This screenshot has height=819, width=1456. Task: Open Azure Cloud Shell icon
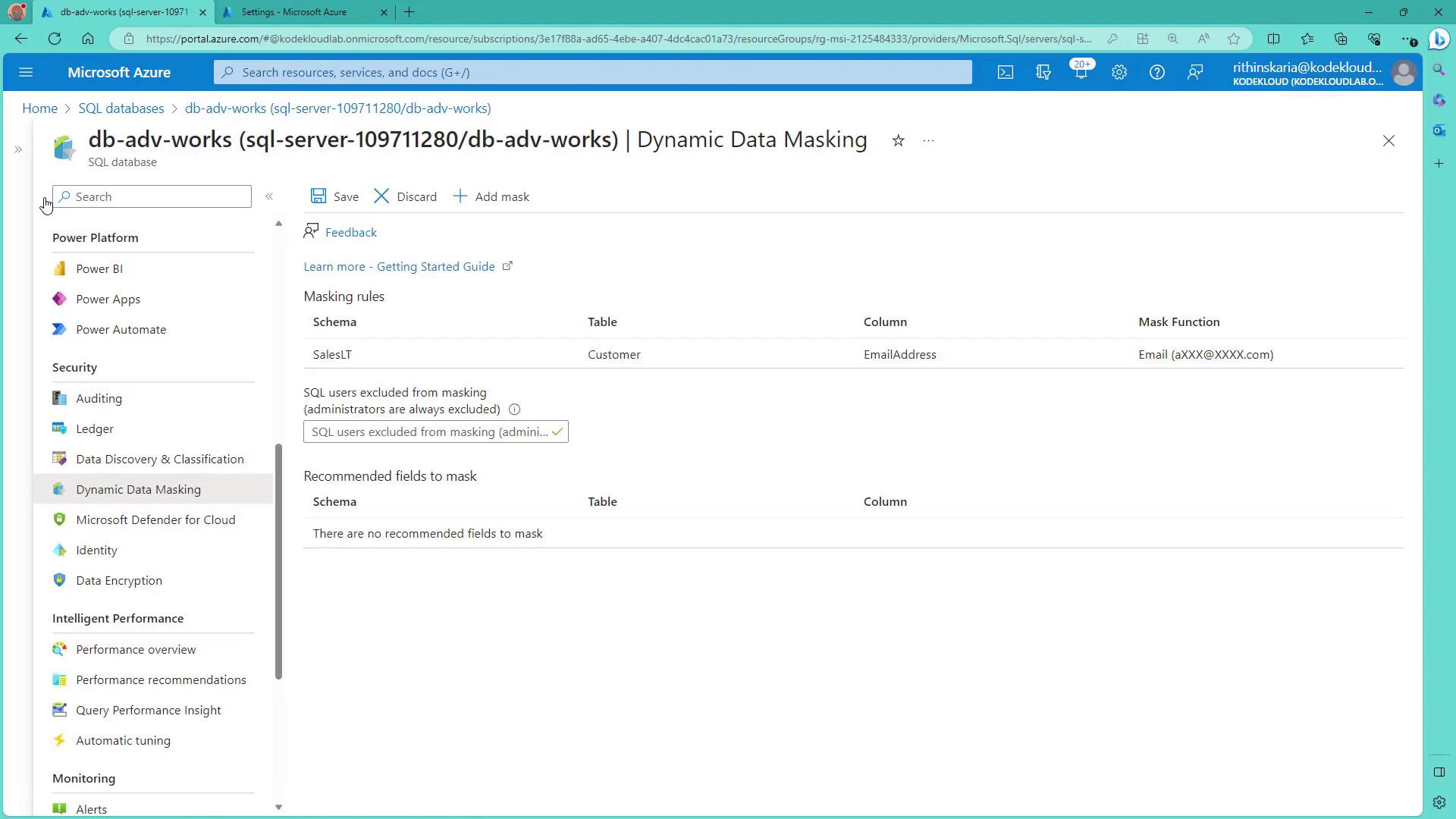(x=1005, y=72)
